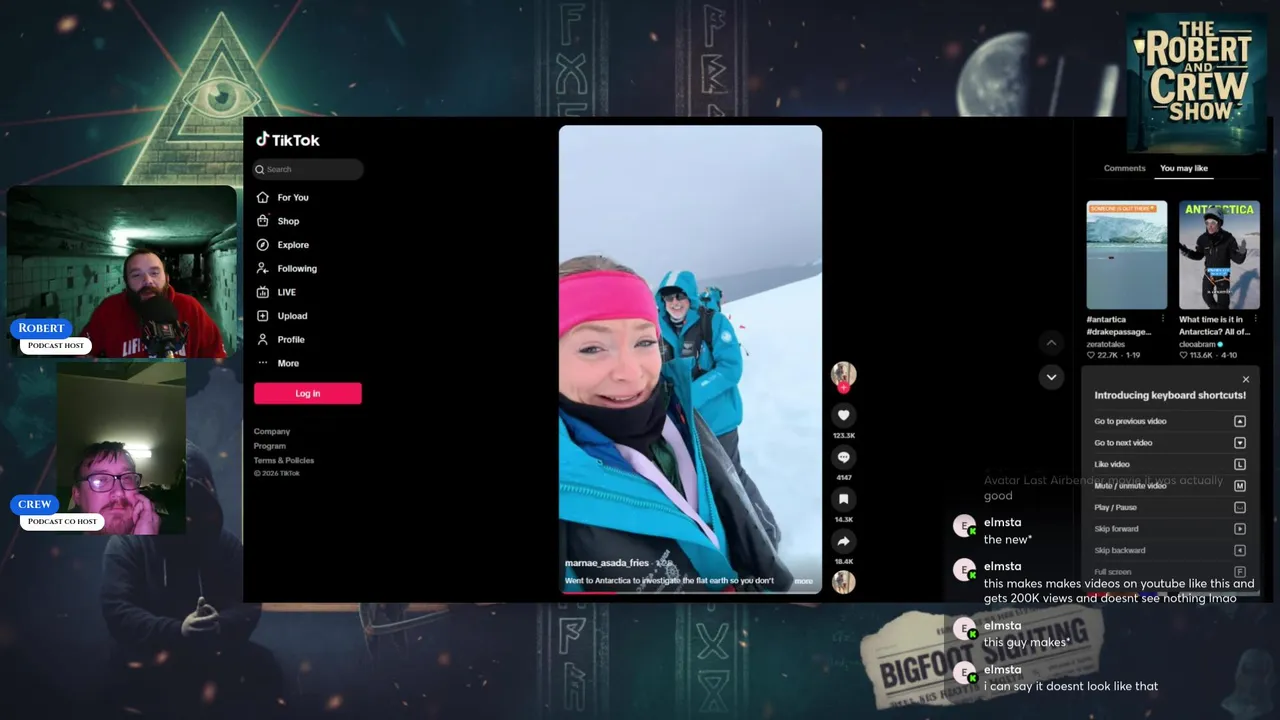
Task: Click the LIVE camera icon
Action: [262, 292]
